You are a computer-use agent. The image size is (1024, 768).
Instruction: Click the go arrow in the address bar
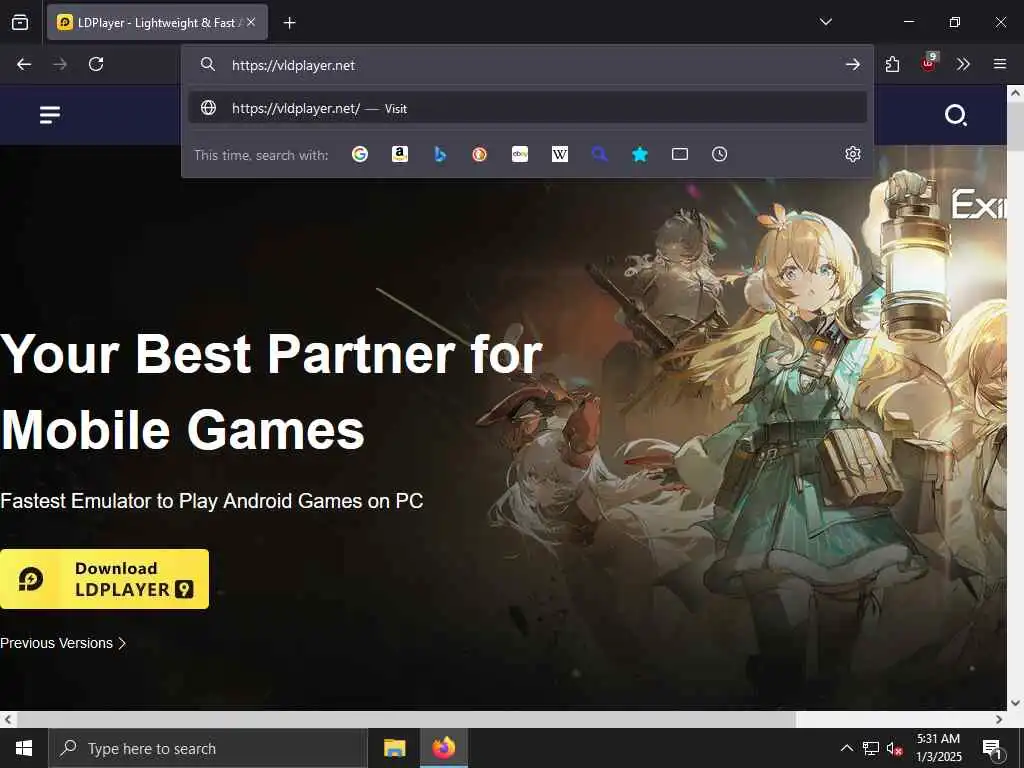pyautogui.click(x=853, y=64)
